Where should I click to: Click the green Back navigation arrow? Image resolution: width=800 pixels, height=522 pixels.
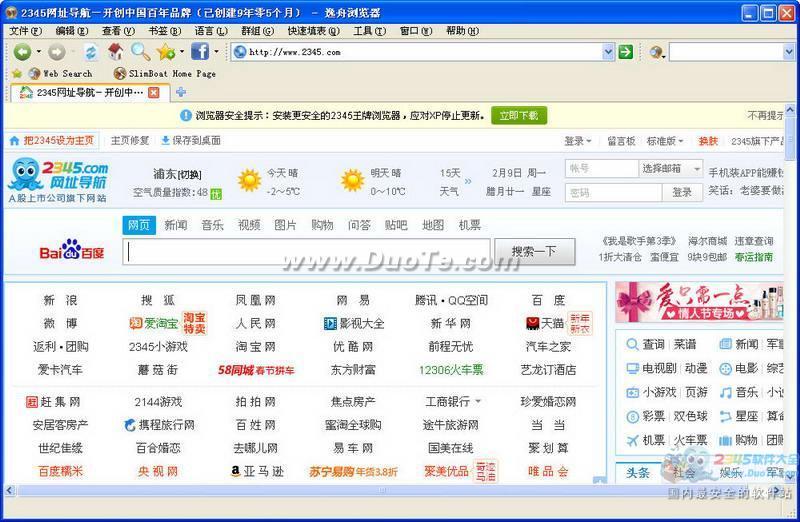(22, 52)
